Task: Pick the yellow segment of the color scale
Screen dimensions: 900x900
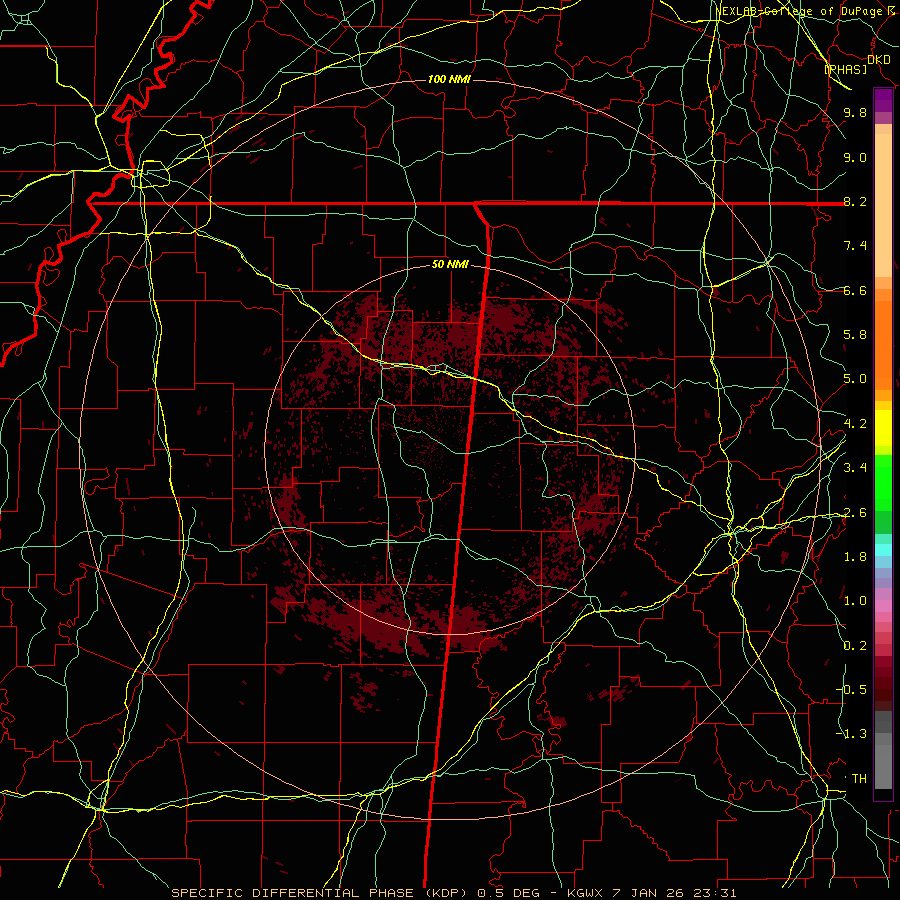Action: pos(883,428)
